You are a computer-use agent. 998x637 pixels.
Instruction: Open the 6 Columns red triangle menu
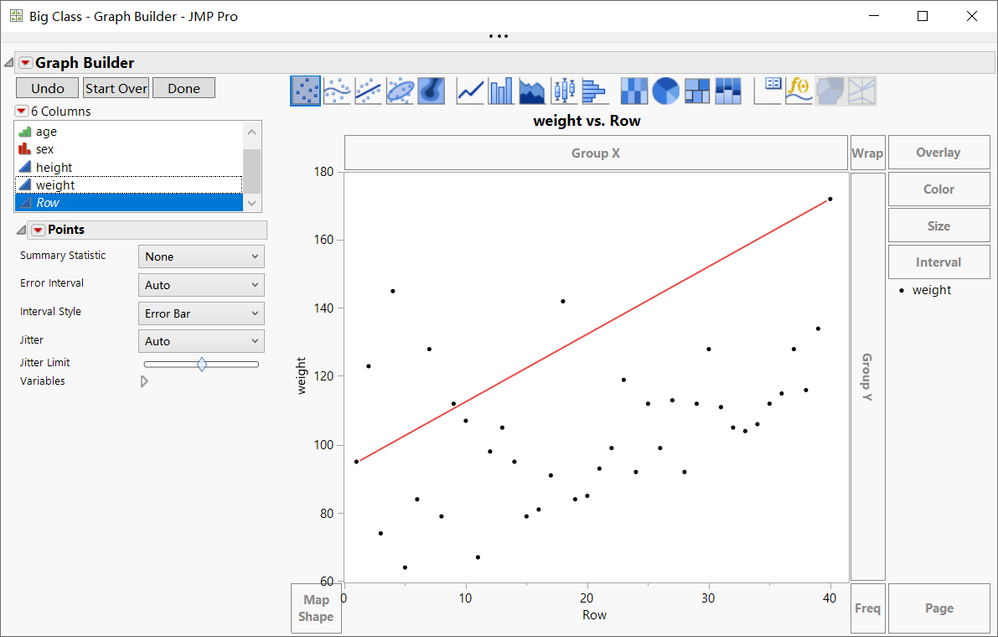[21, 111]
